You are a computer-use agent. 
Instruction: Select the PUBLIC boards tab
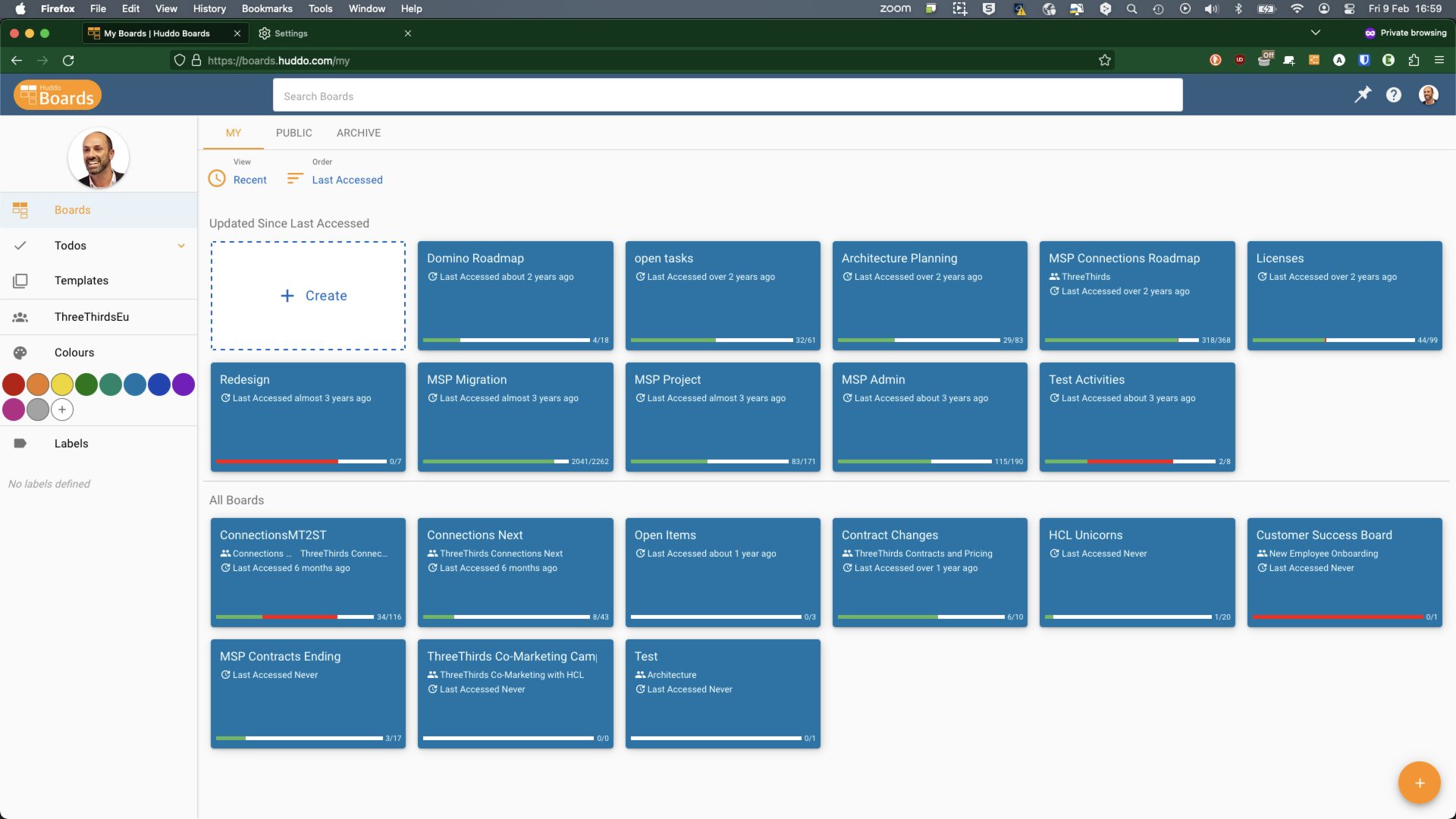294,133
